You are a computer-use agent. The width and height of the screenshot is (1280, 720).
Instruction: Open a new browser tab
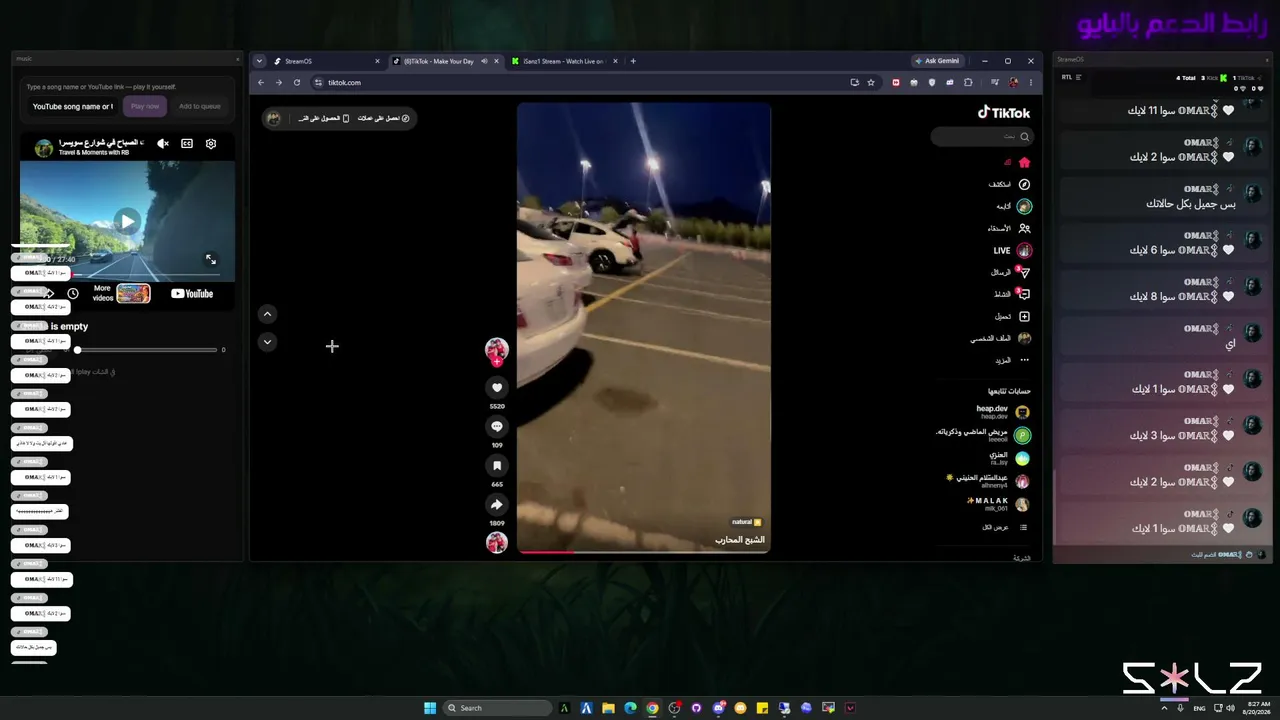click(x=633, y=61)
